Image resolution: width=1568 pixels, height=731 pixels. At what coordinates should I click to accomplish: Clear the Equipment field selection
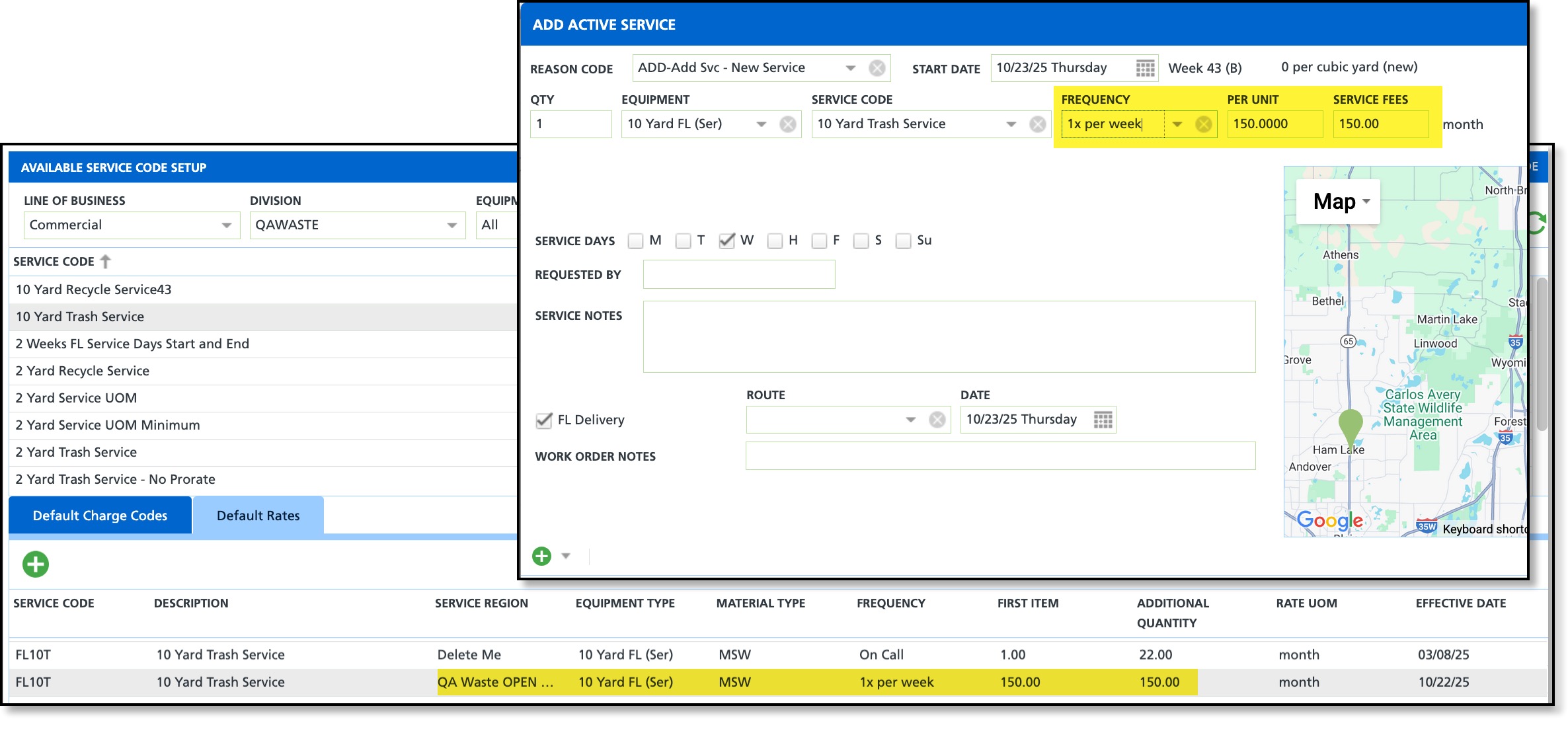(x=787, y=124)
